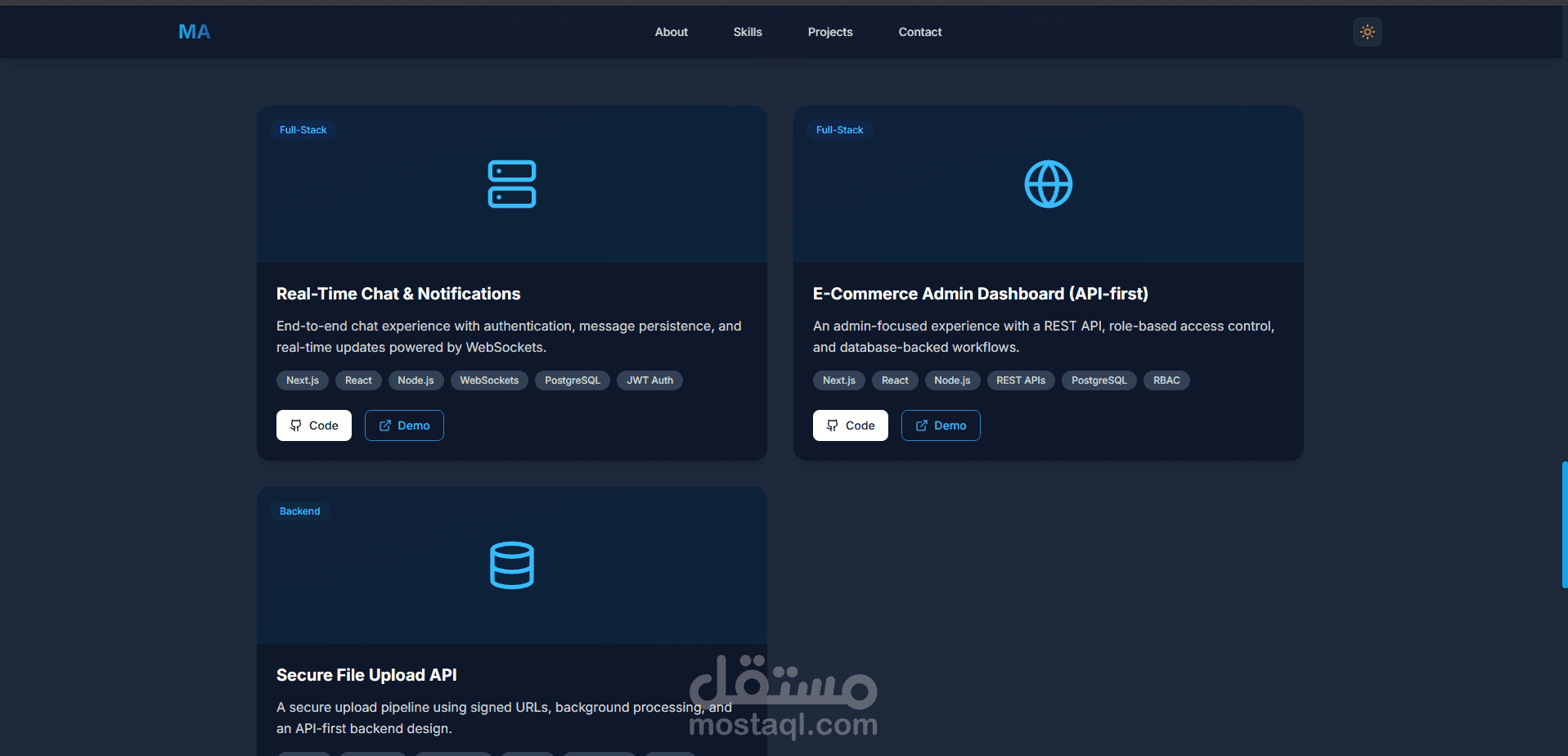
Task: Click Node.js tag on Real-Time Chat card
Action: coord(416,380)
